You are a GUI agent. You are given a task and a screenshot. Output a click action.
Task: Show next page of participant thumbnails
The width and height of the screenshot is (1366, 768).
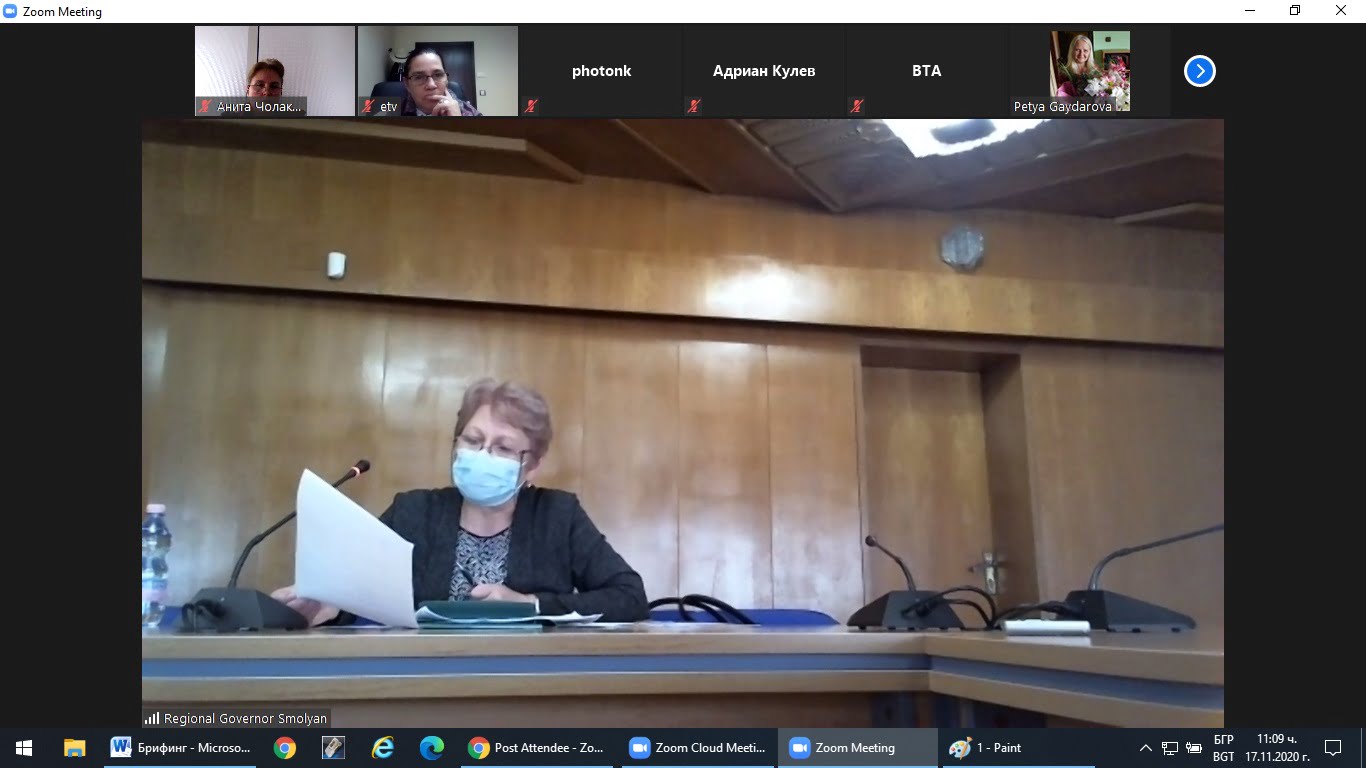click(1199, 71)
